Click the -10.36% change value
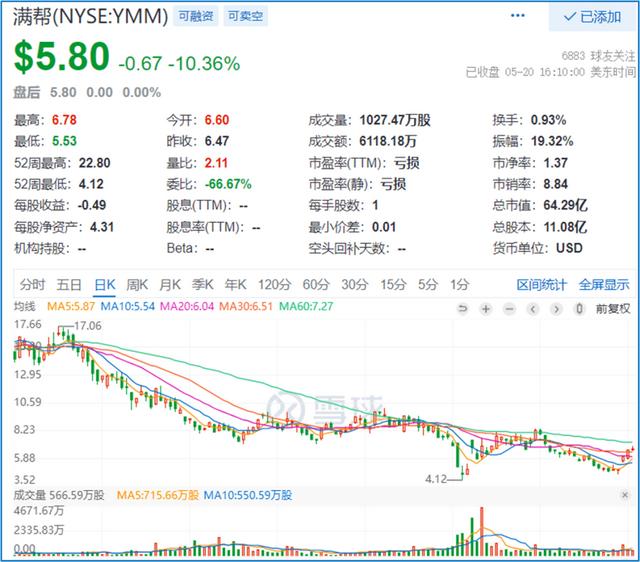The width and height of the screenshot is (640, 562). click(204, 64)
